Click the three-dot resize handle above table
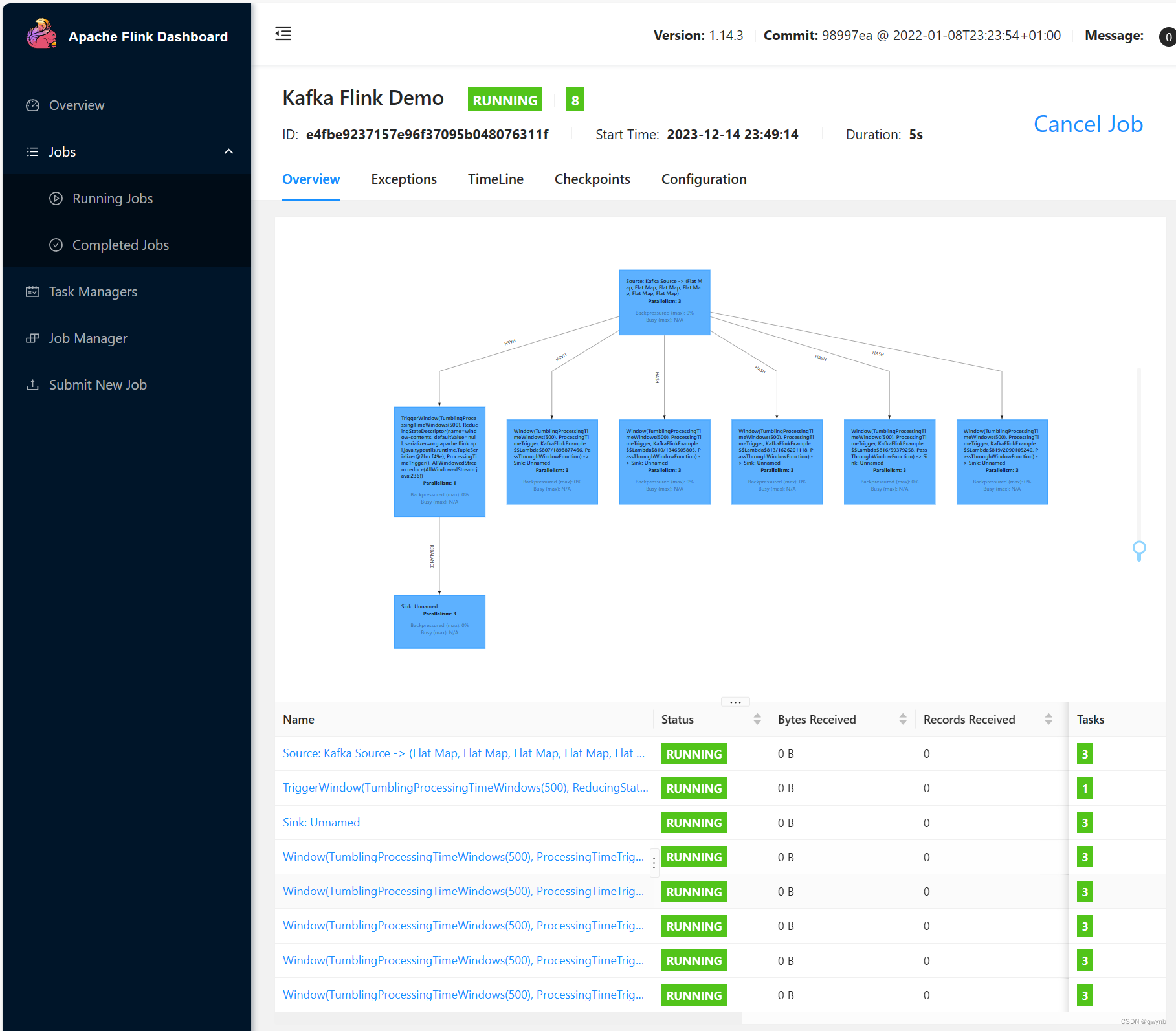 pos(735,702)
